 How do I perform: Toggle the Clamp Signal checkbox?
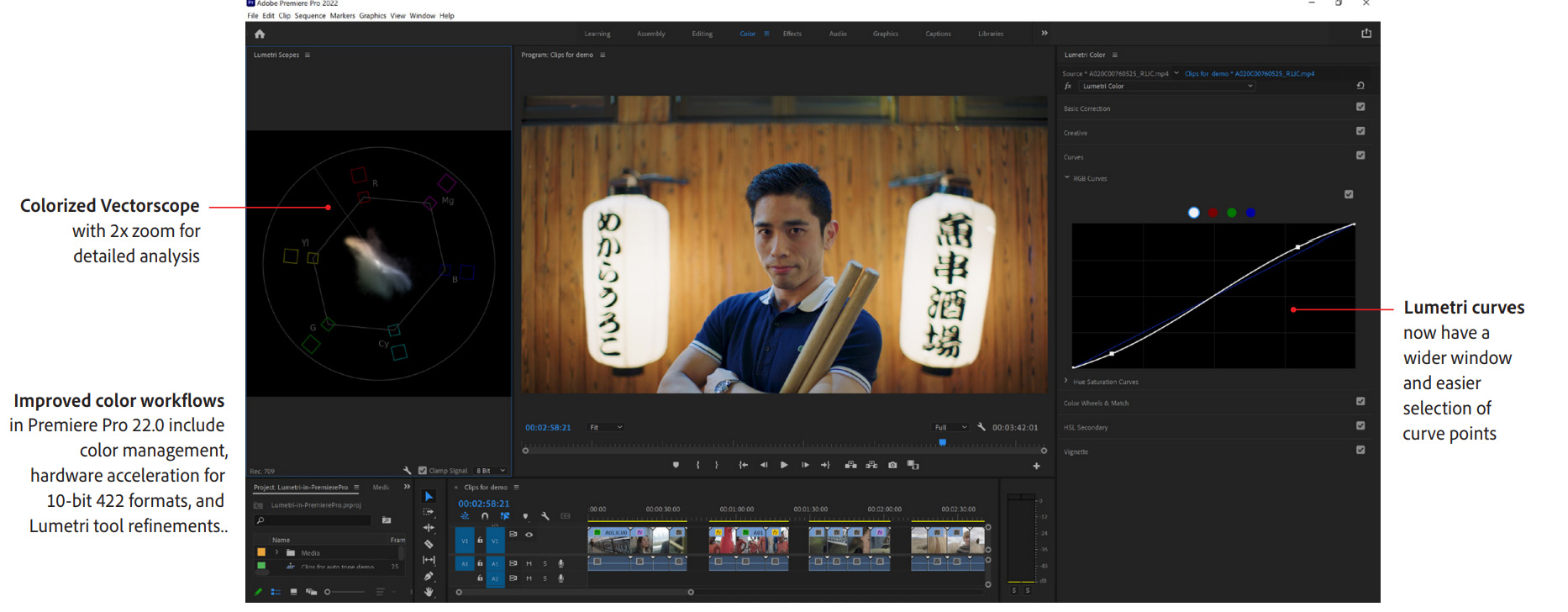pyautogui.click(x=423, y=471)
